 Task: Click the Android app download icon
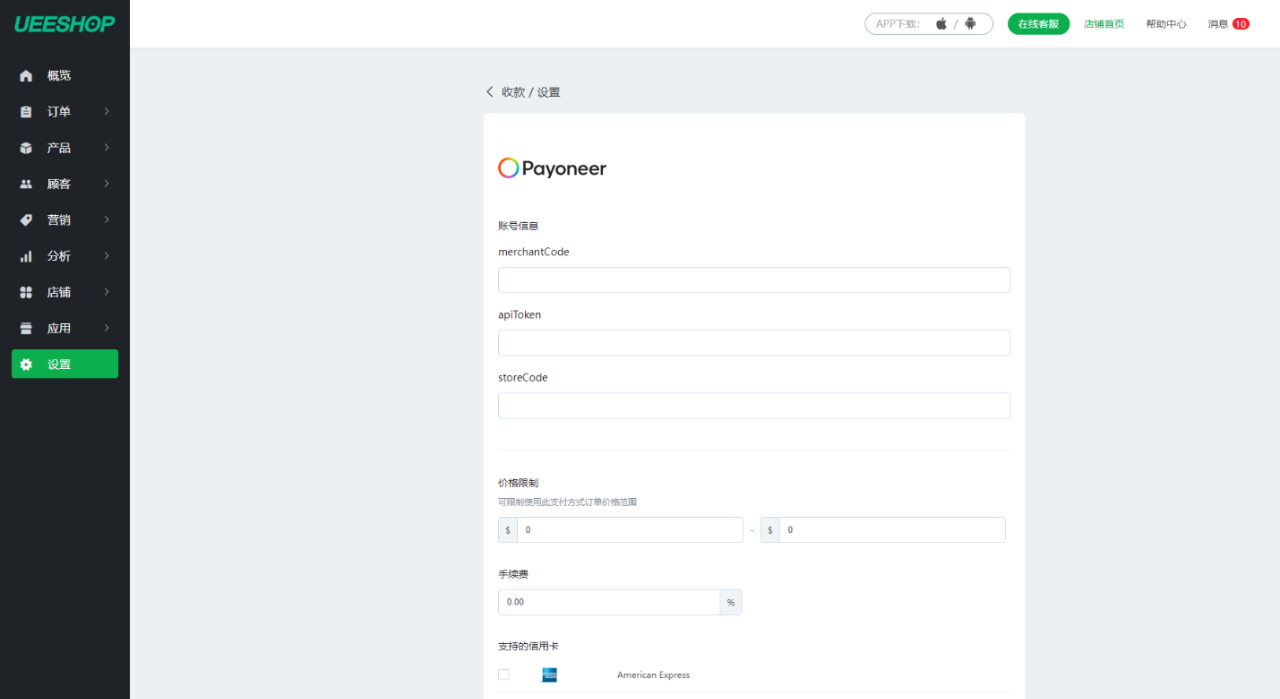pos(970,24)
